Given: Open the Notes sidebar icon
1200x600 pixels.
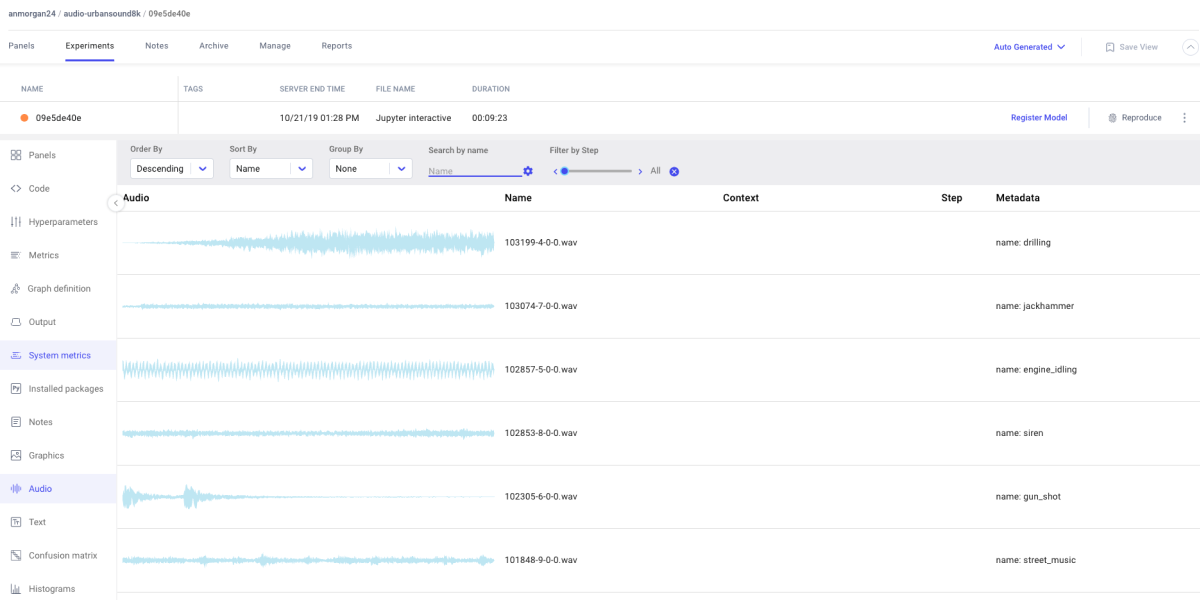Looking at the screenshot, I should click(16, 422).
